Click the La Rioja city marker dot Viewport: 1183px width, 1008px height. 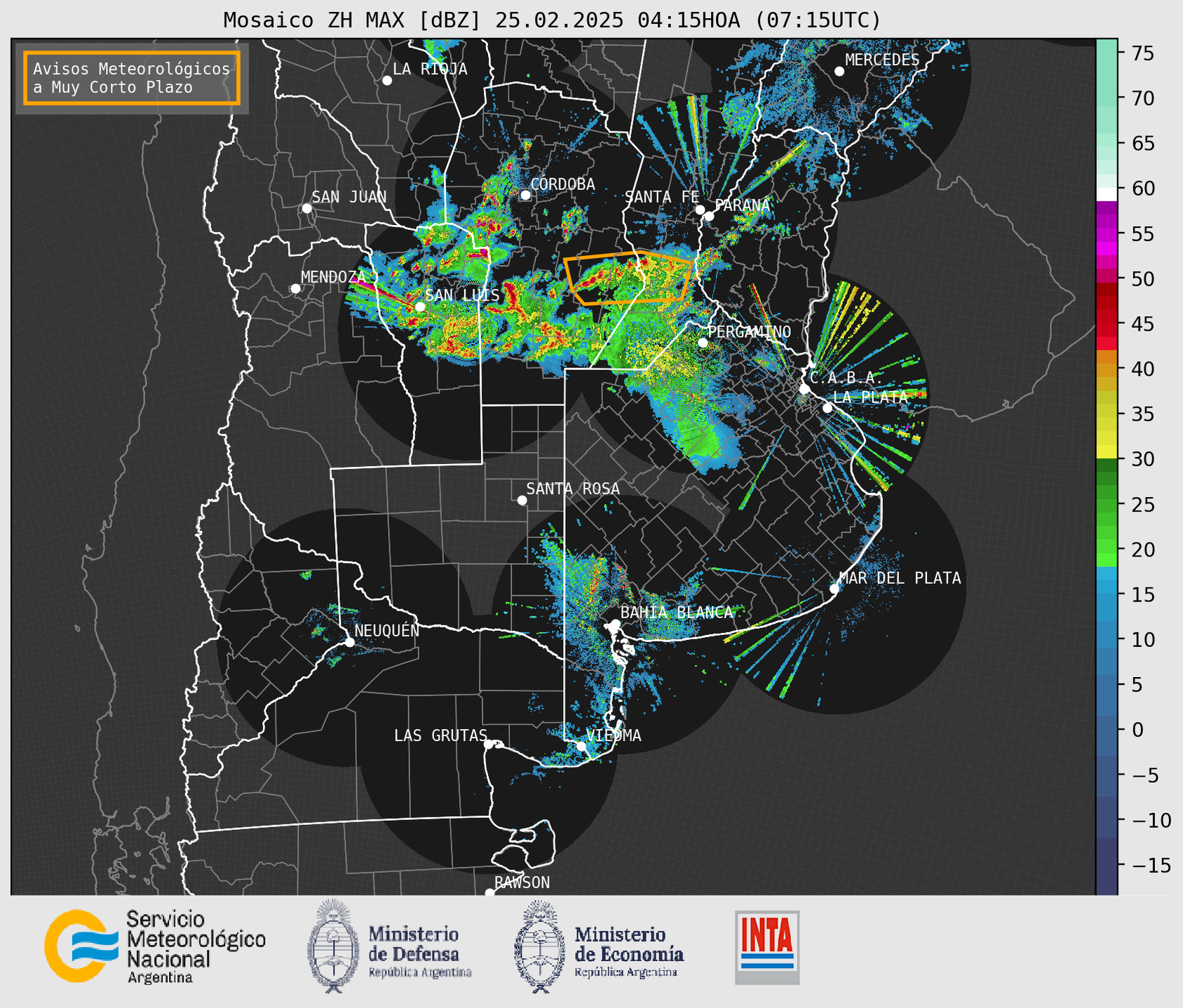pyautogui.click(x=387, y=81)
